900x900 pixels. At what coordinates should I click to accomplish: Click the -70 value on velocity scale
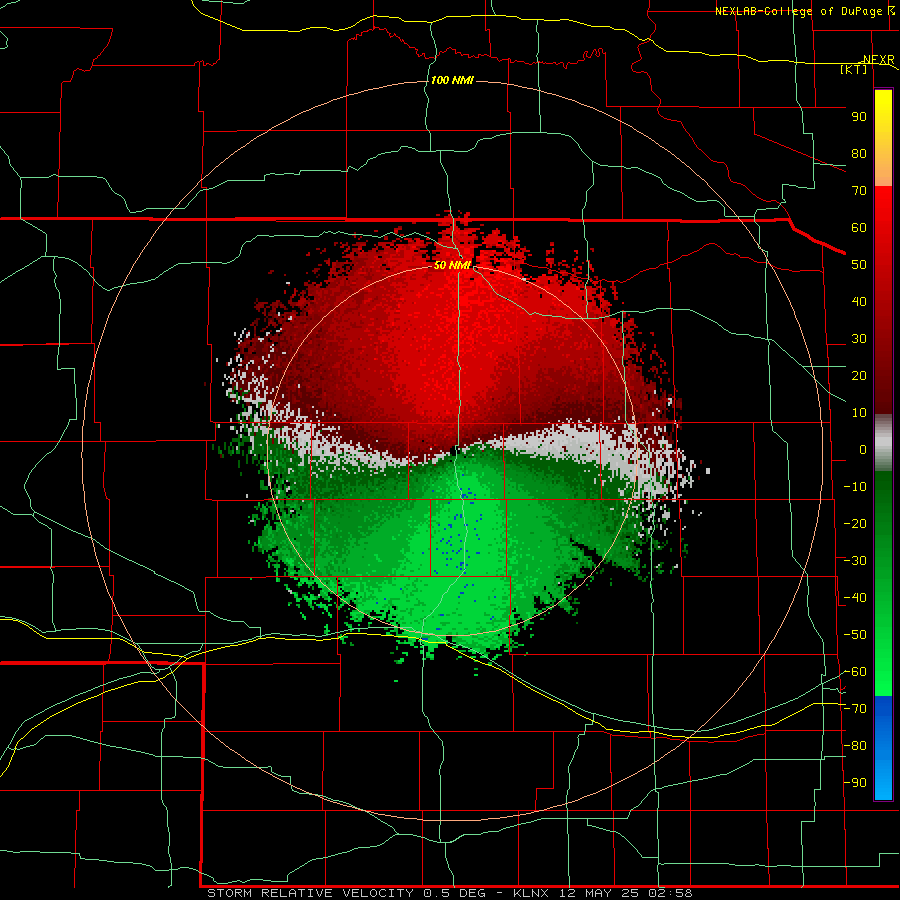[855, 709]
